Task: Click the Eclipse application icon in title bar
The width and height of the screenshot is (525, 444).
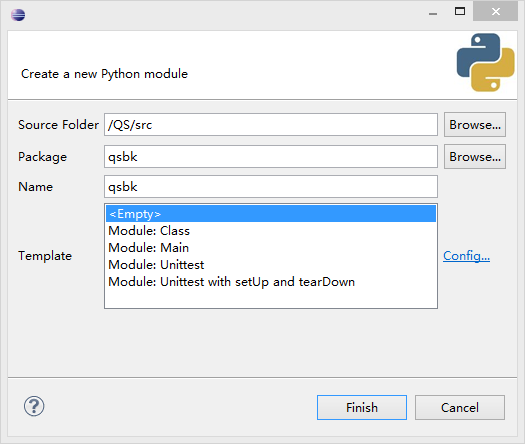Action: 18,15
